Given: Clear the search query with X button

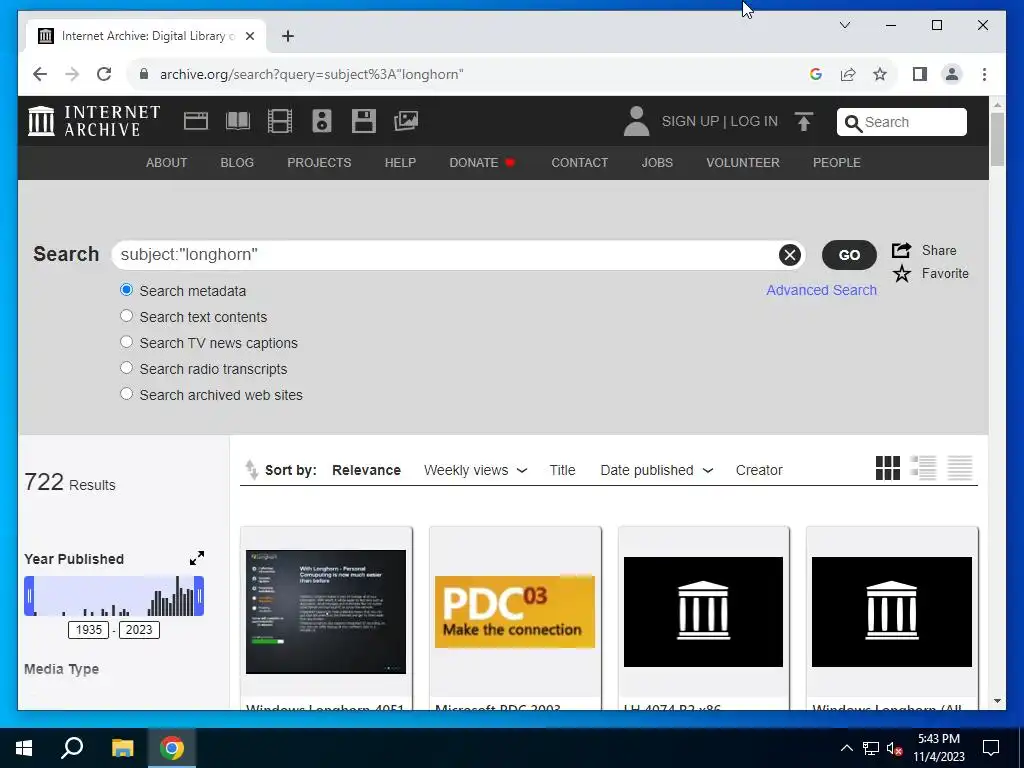Looking at the screenshot, I should (x=790, y=255).
